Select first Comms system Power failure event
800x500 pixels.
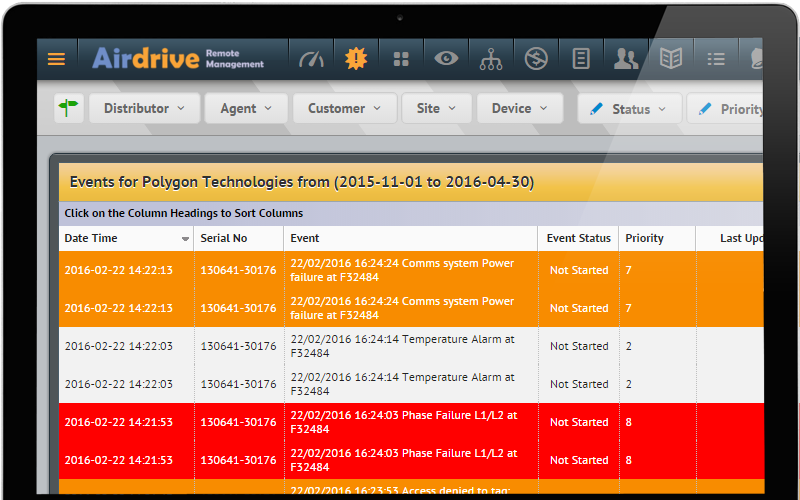click(411, 270)
